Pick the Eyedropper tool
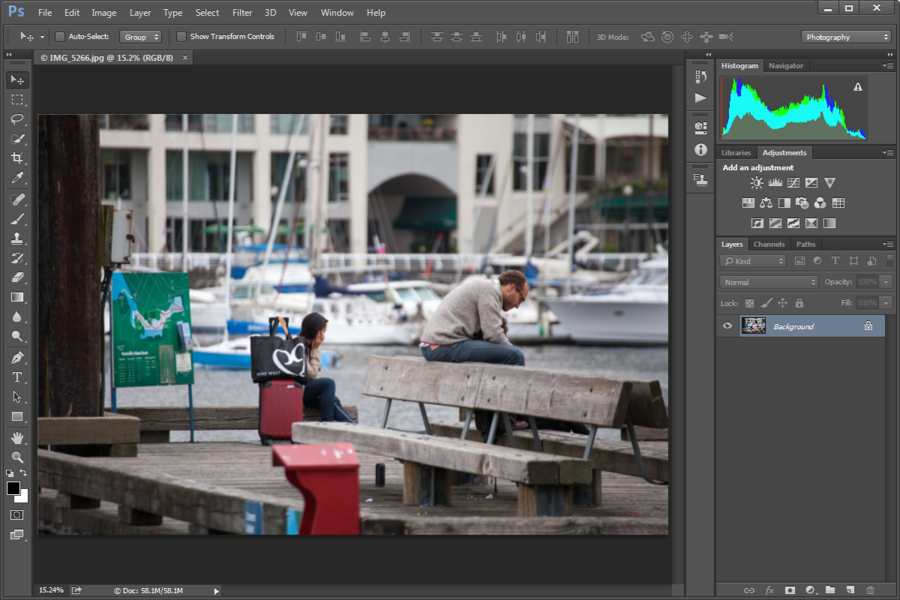 pyautogui.click(x=17, y=179)
